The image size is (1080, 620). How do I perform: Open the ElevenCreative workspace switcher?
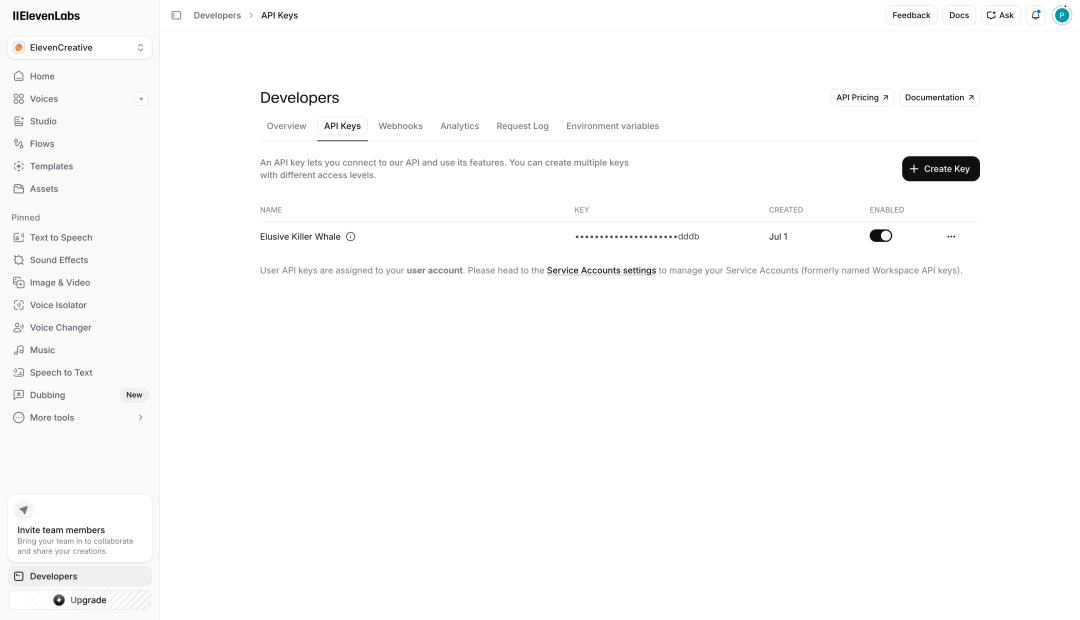[x=80, y=48]
